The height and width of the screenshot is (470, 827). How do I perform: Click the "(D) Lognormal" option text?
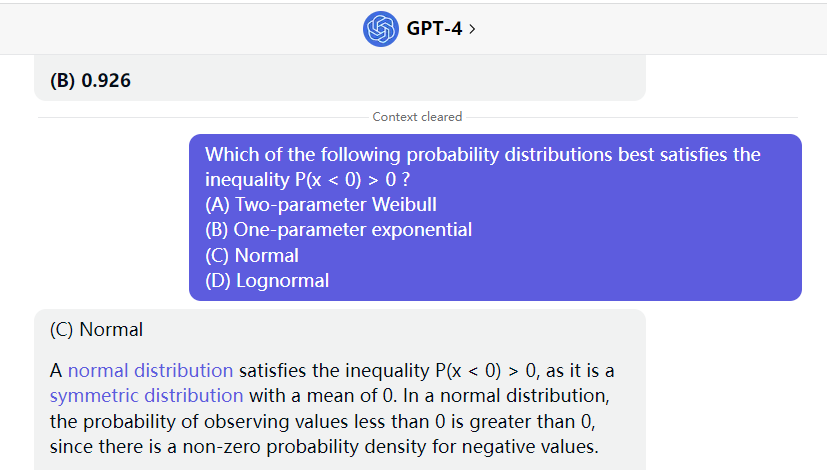tap(267, 281)
